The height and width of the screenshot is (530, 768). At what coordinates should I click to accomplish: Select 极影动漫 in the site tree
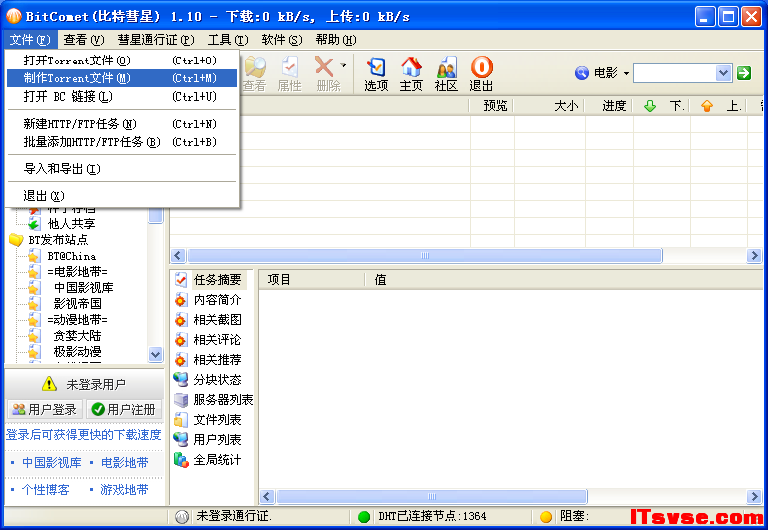[77, 352]
